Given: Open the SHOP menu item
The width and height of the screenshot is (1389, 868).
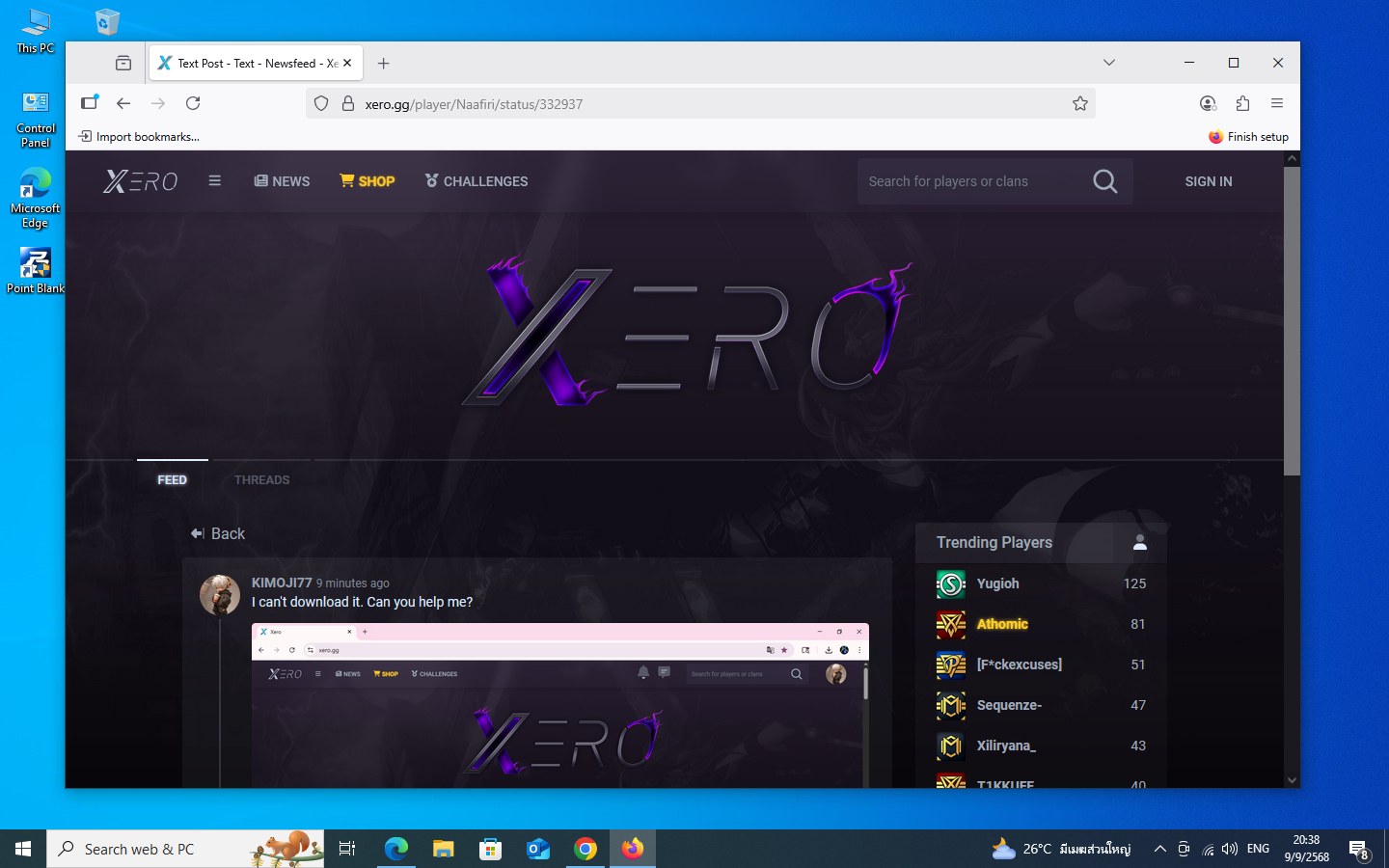Looking at the screenshot, I should pyautogui.click(x=368, y=181).
